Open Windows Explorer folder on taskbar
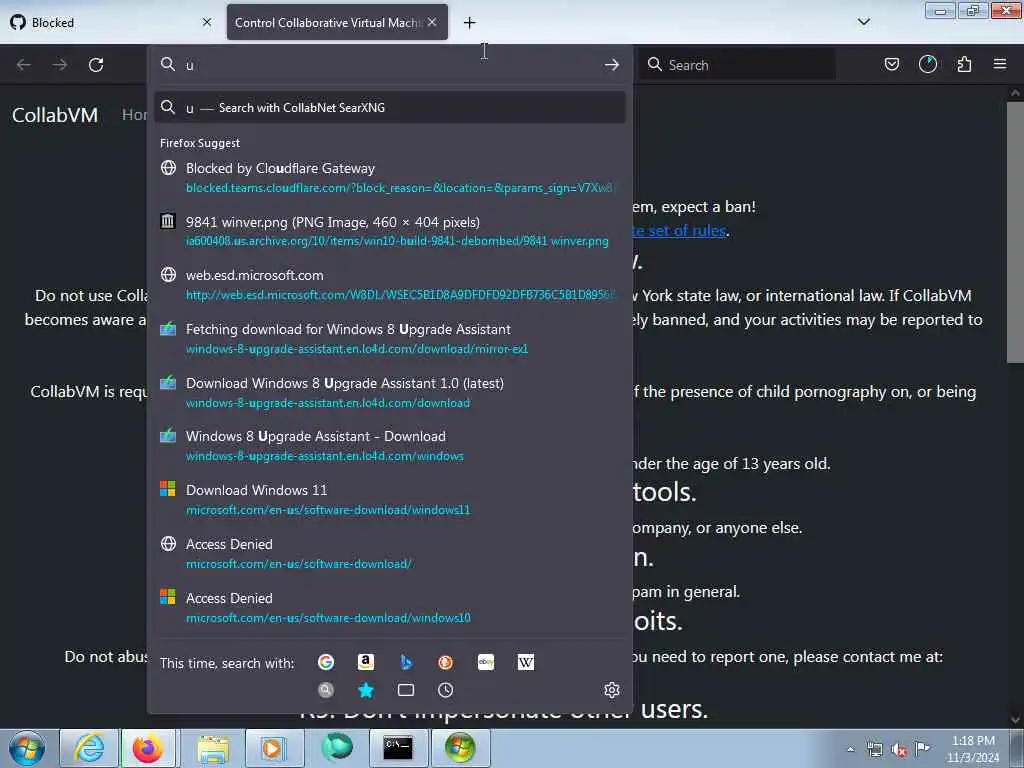1024x768 pixels. tap(213, 748)
